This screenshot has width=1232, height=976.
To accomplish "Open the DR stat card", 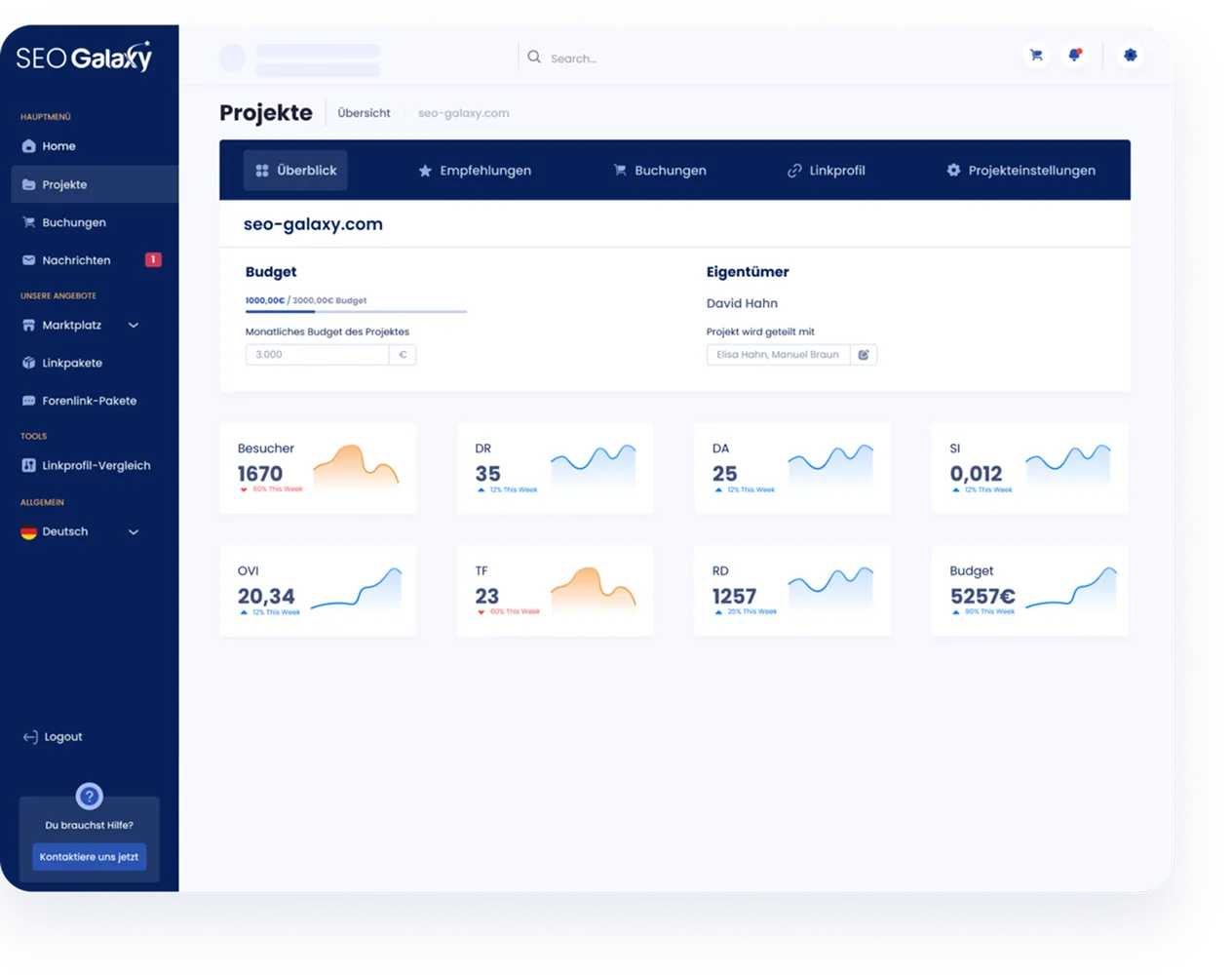I will (x=556, y=468).
